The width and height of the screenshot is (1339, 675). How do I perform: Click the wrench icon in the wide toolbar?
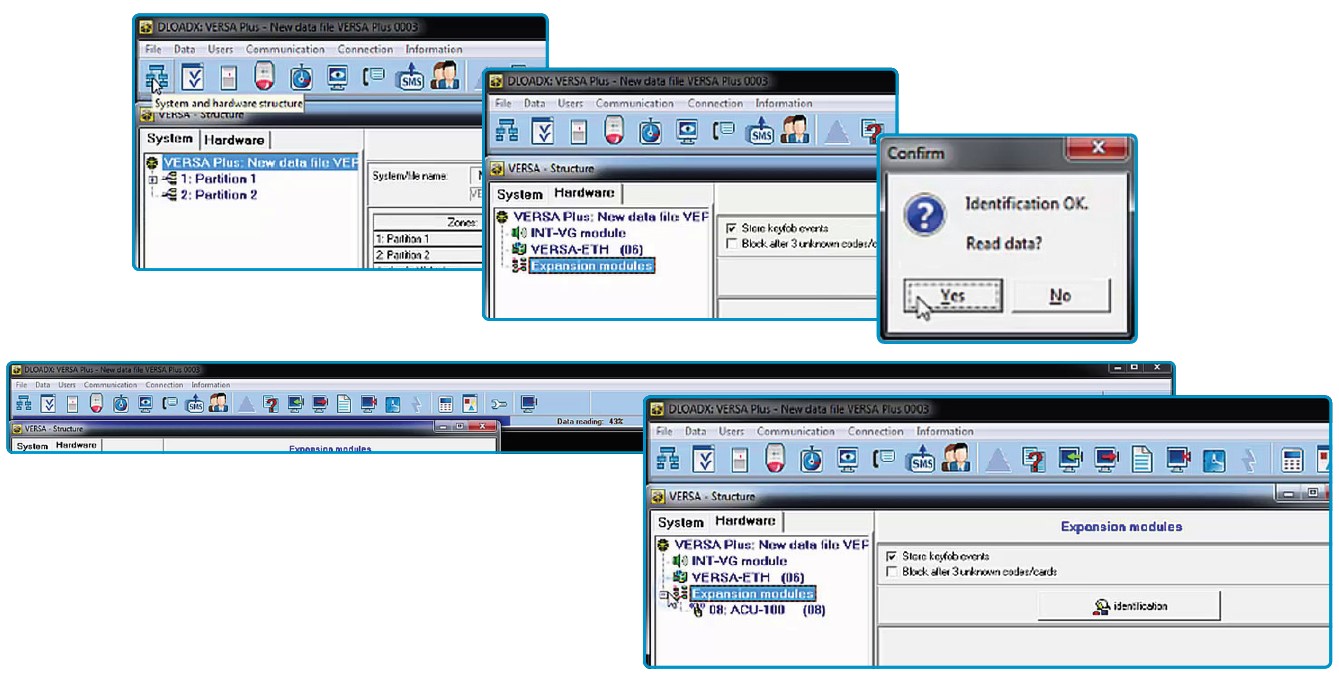[x=498, y=404]
